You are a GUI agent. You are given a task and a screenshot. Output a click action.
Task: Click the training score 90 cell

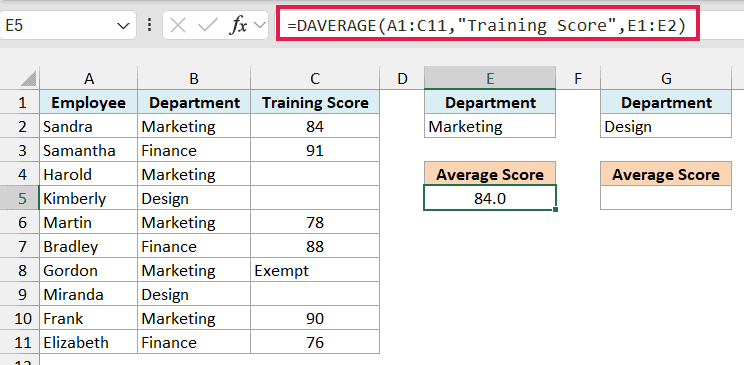[315, 318]
